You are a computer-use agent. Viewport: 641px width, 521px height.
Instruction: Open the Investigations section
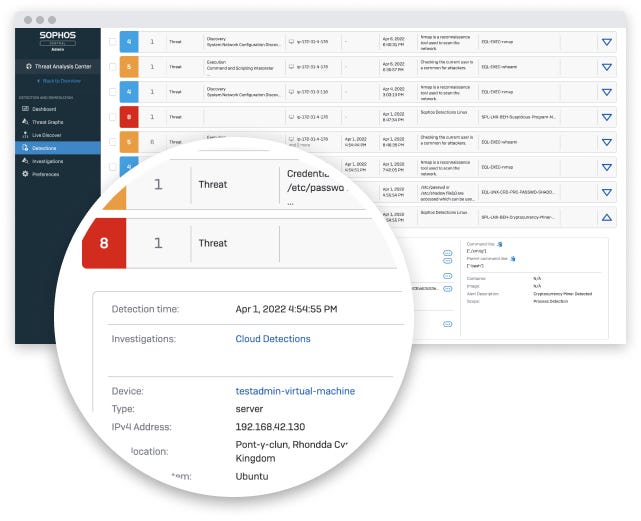click(x=58, y=161)
